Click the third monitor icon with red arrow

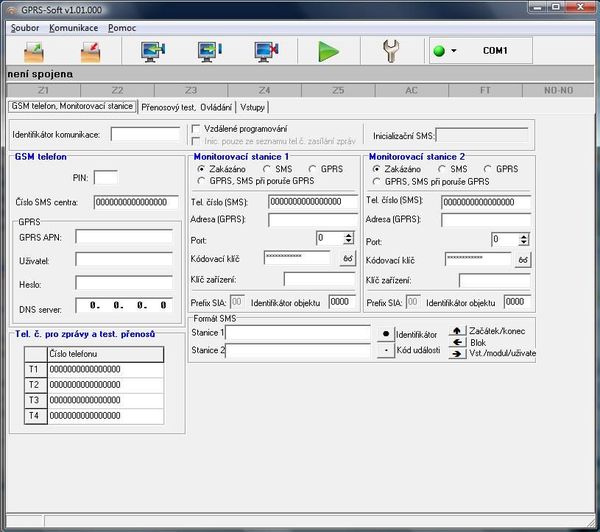click(266, 50)
